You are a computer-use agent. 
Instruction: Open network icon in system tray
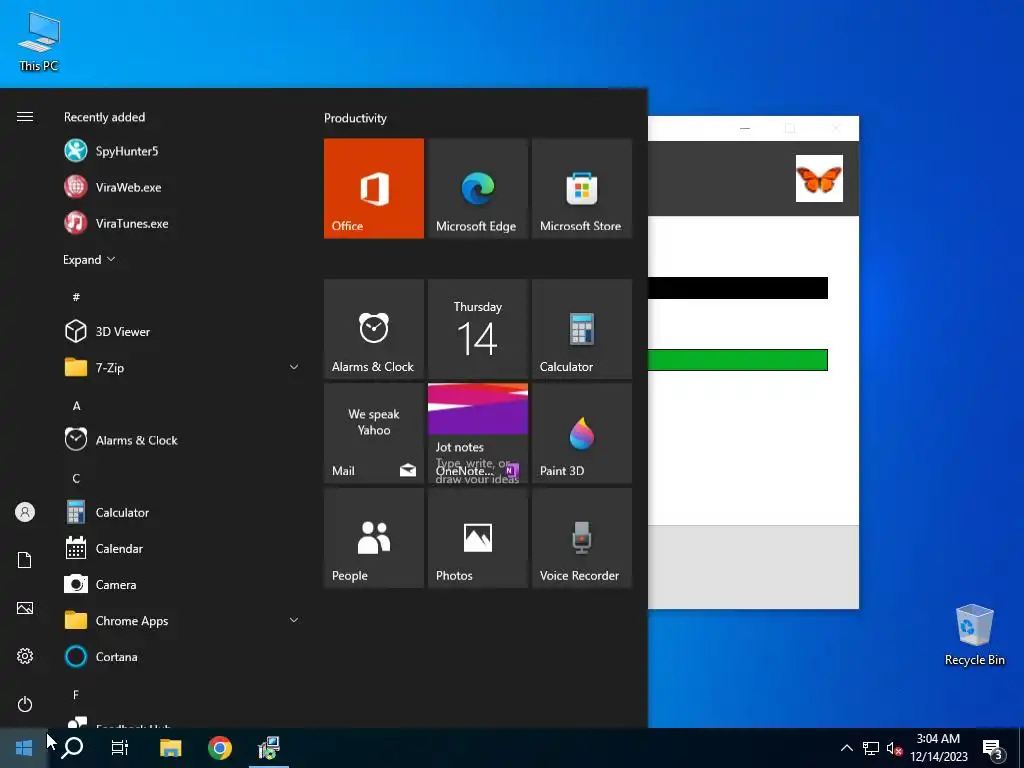pyautogui.click(x=871, y=748)
